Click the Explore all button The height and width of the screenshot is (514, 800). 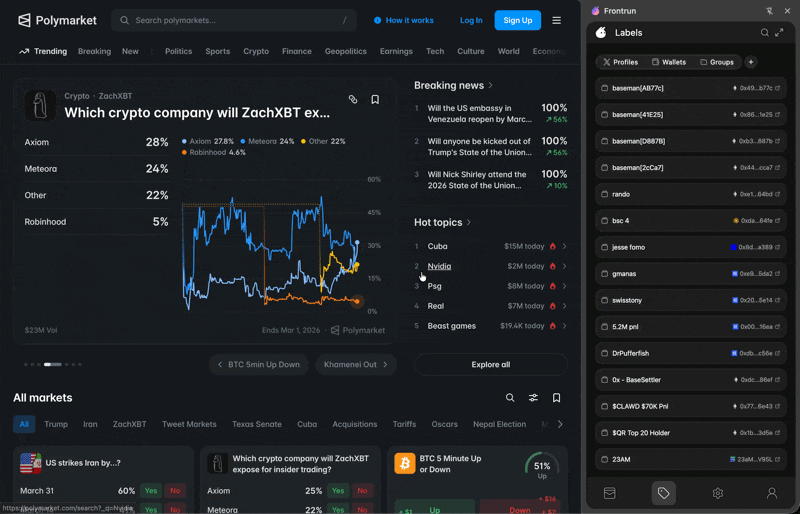tap(491, 364)
